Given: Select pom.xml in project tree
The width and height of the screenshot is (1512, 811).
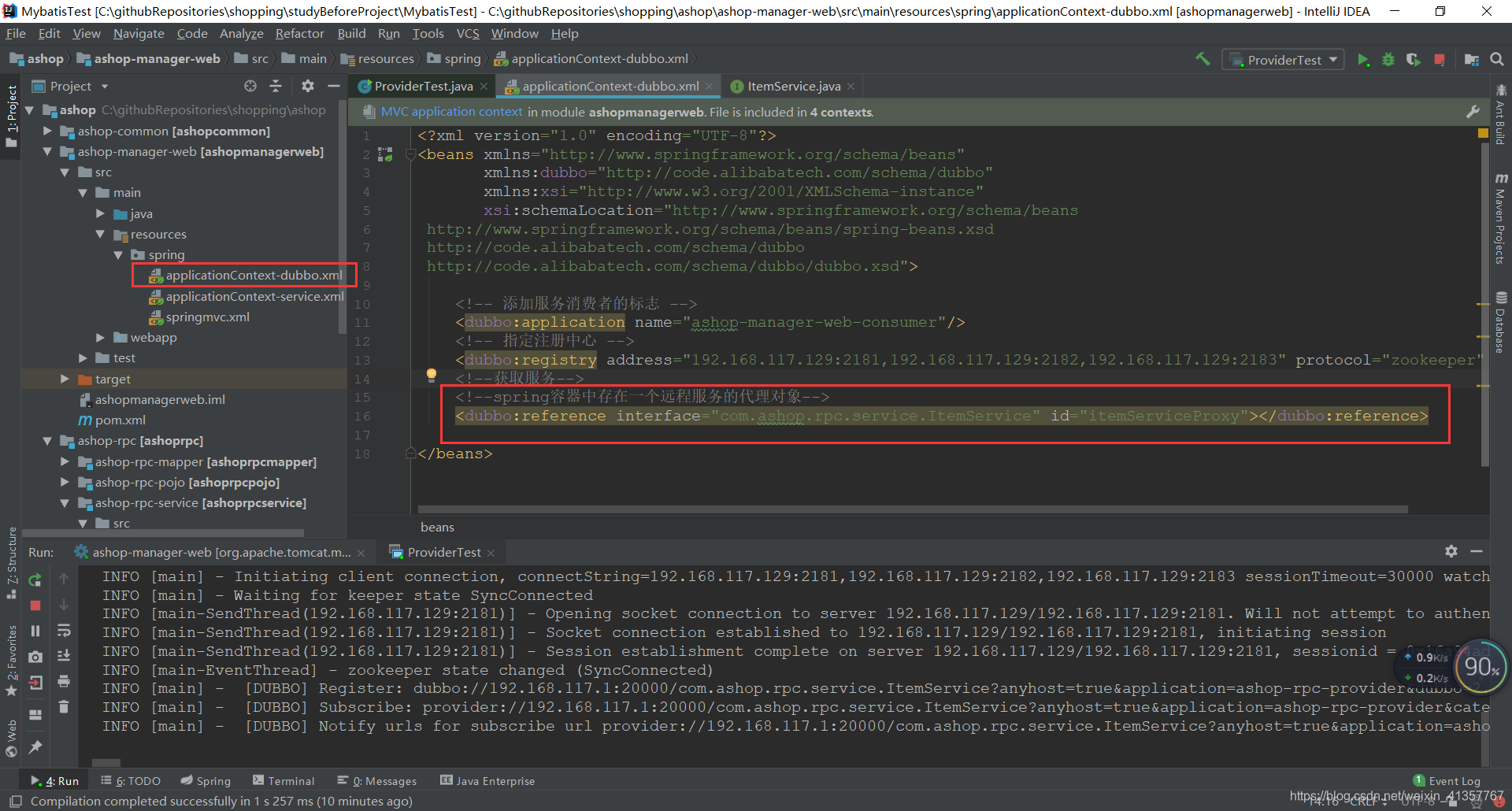Looking at the screenshot, I should [x=120, y=420].
